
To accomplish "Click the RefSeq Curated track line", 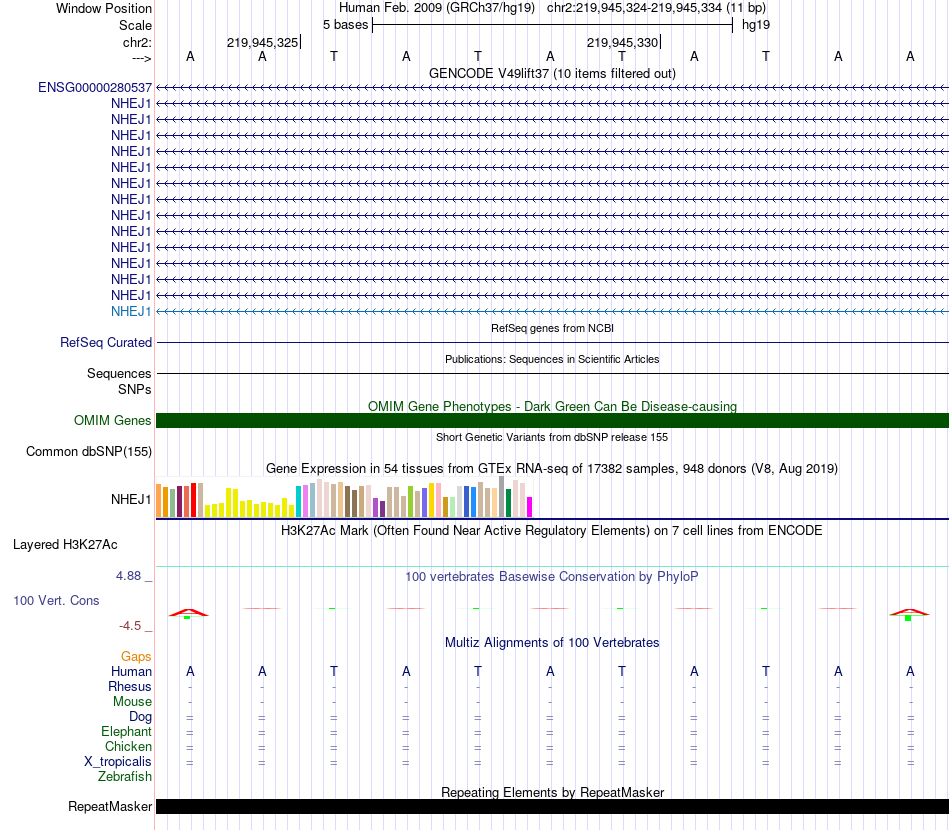I will click(552, 343).
